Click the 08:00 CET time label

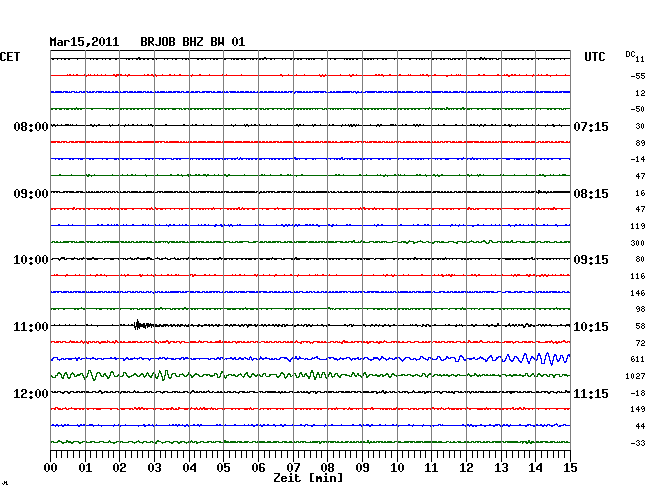tap(31, 126)
